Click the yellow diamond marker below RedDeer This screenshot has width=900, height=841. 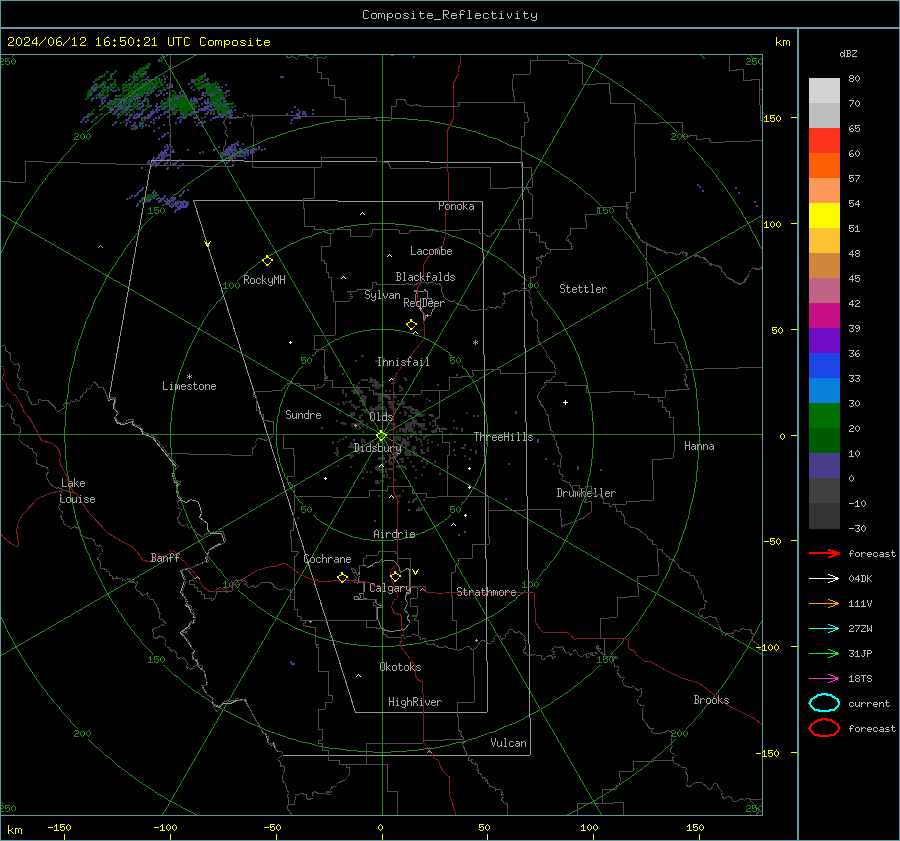click(412, 325)
